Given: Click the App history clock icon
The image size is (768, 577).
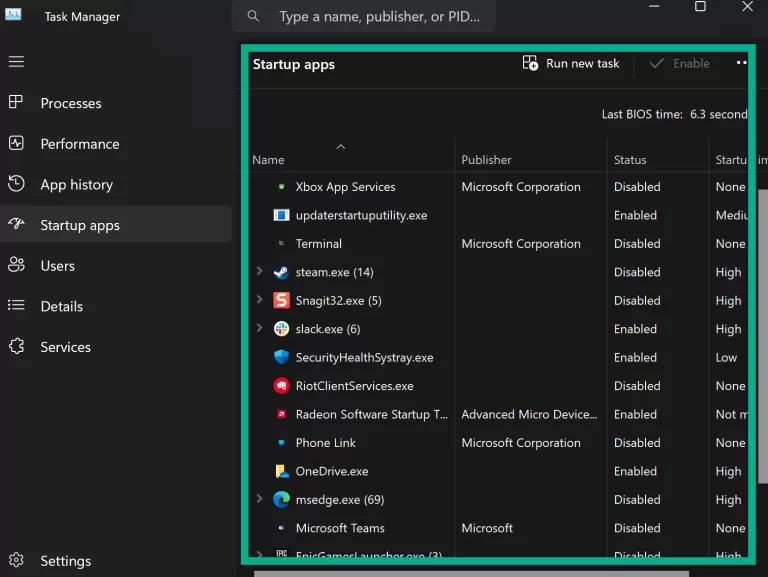Looking at the screenshot, I should pos(16,184).
